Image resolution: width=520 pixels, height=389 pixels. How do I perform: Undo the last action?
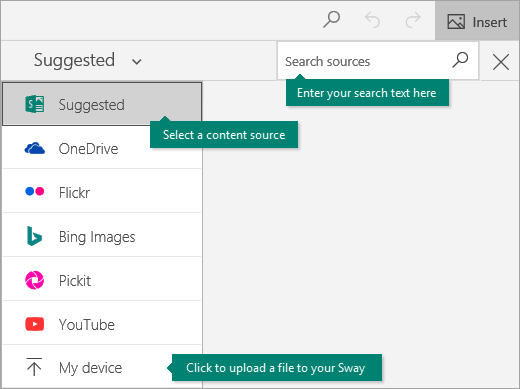[x=372, y=20]
